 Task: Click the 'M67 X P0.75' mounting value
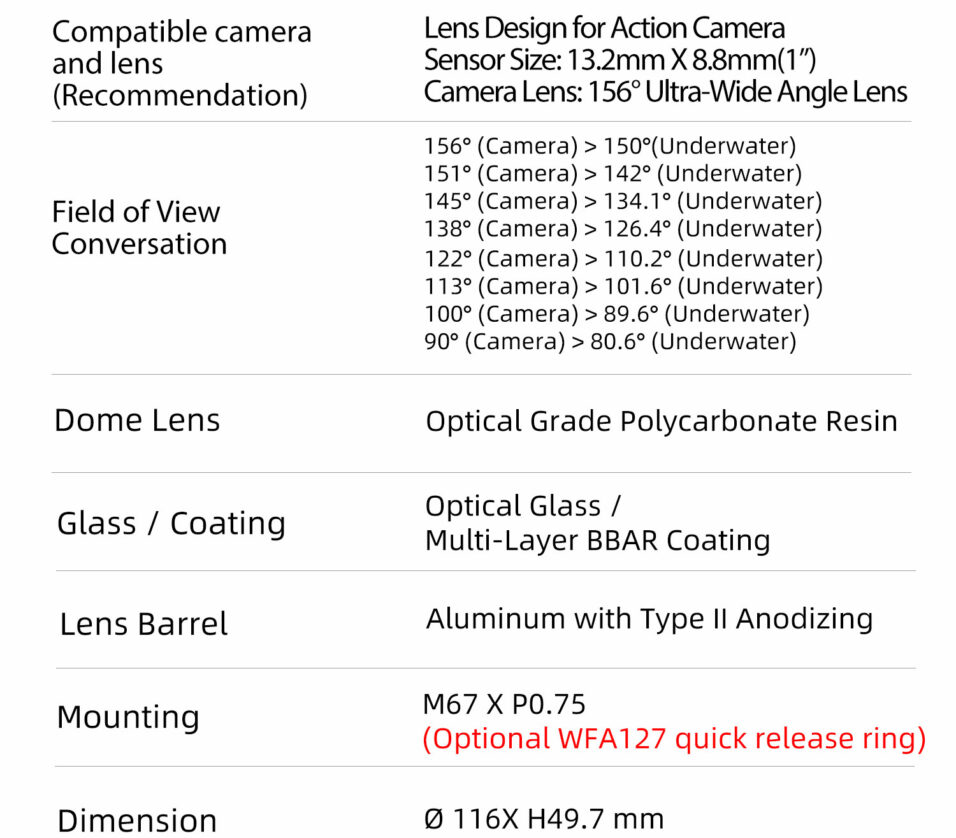pos(504,704)
